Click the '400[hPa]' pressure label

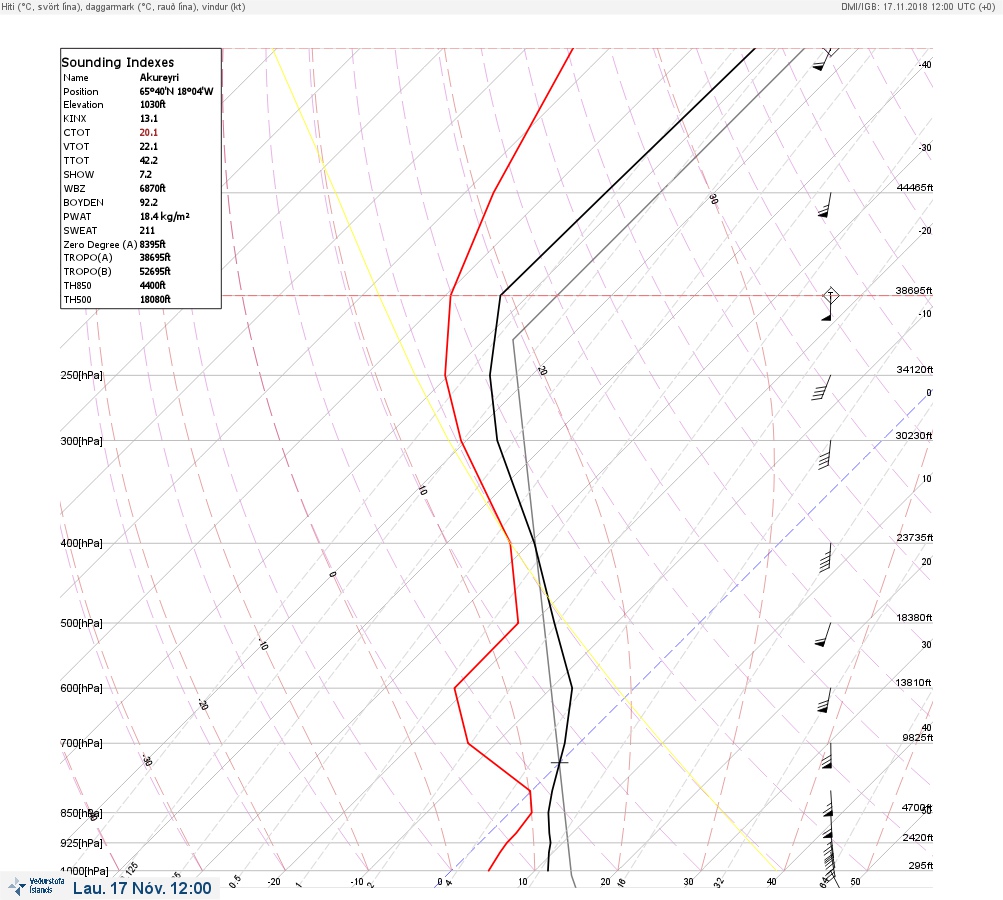[x=81, y=543]
